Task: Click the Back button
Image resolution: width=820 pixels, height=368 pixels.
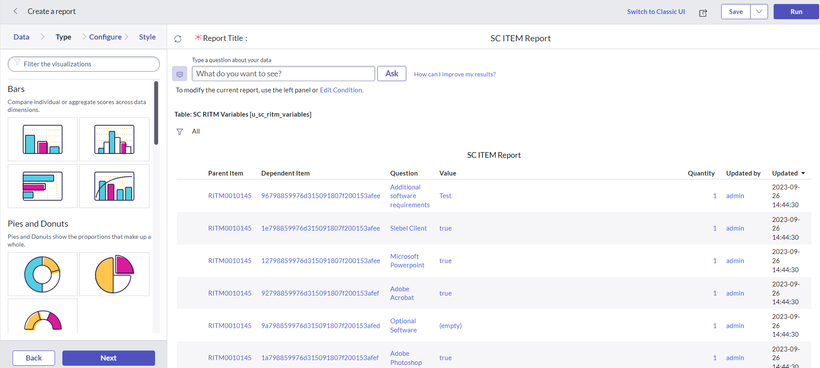Action: click(33, 358)
